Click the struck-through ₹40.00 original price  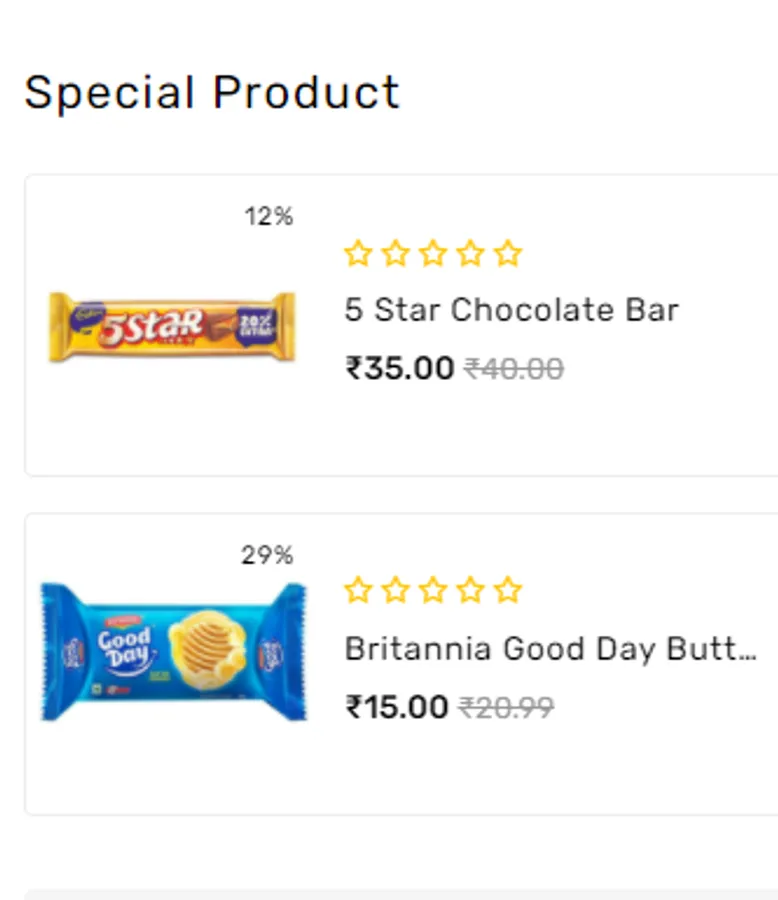pos(514,369)
